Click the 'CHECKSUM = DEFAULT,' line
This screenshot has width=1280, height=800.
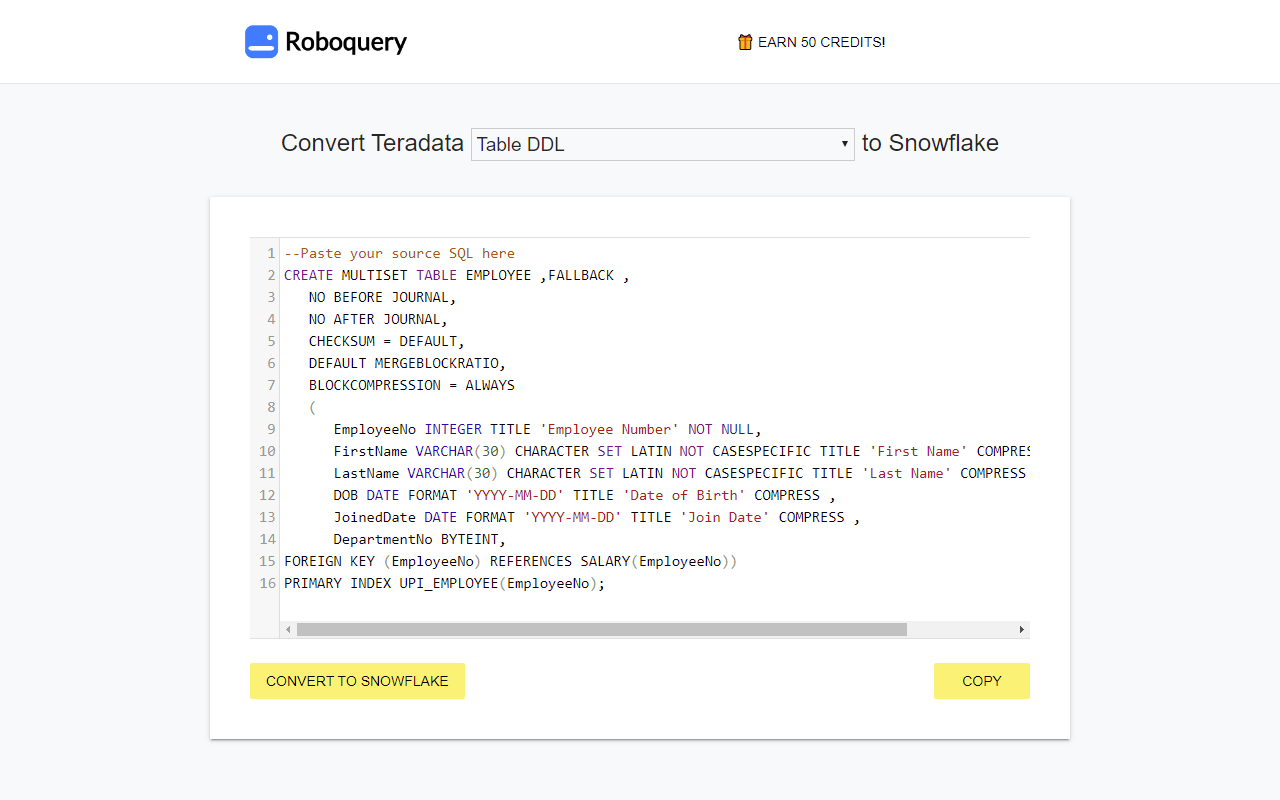click(387, 341)
